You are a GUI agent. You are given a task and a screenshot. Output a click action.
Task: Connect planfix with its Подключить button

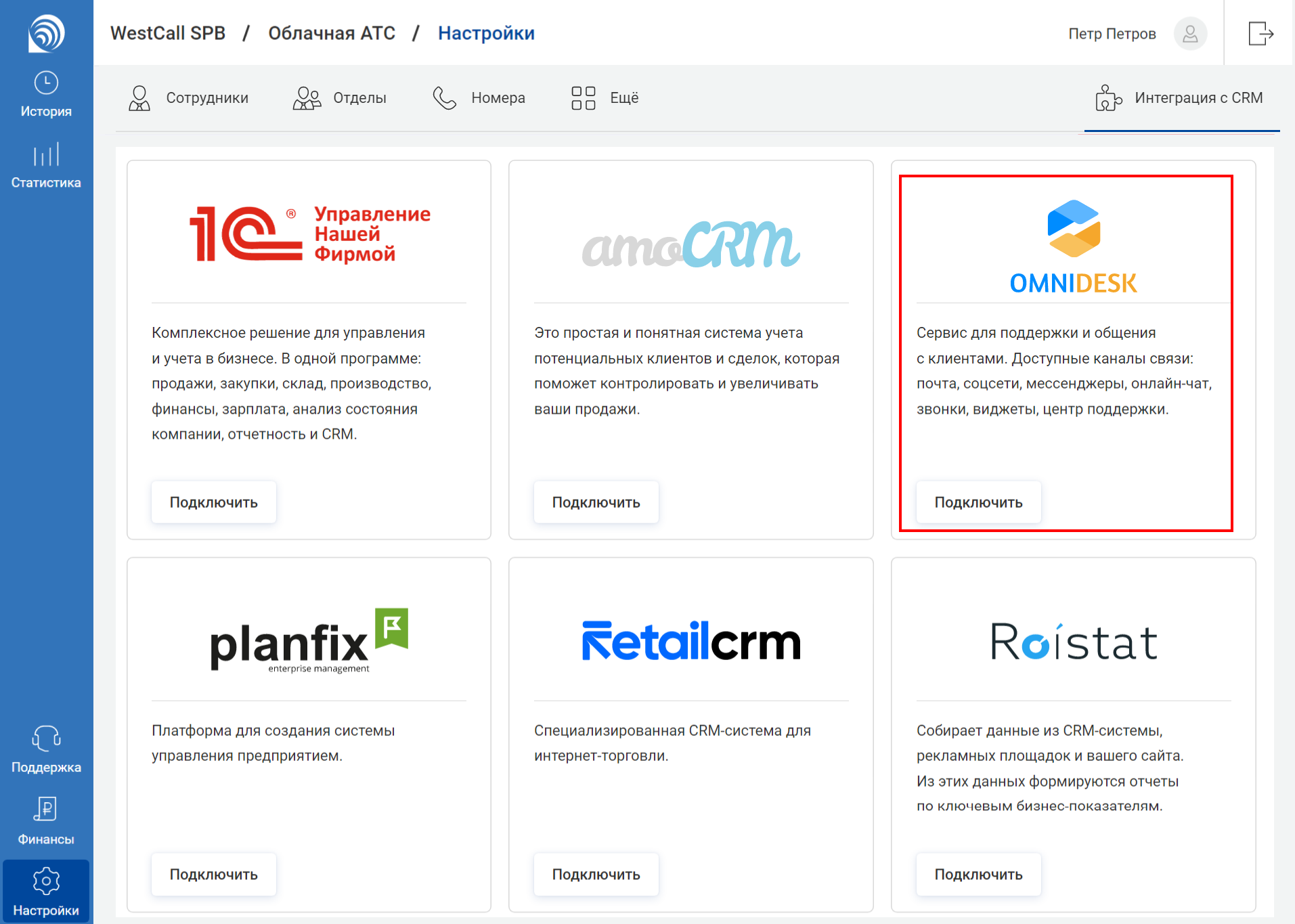coord(214,875)
